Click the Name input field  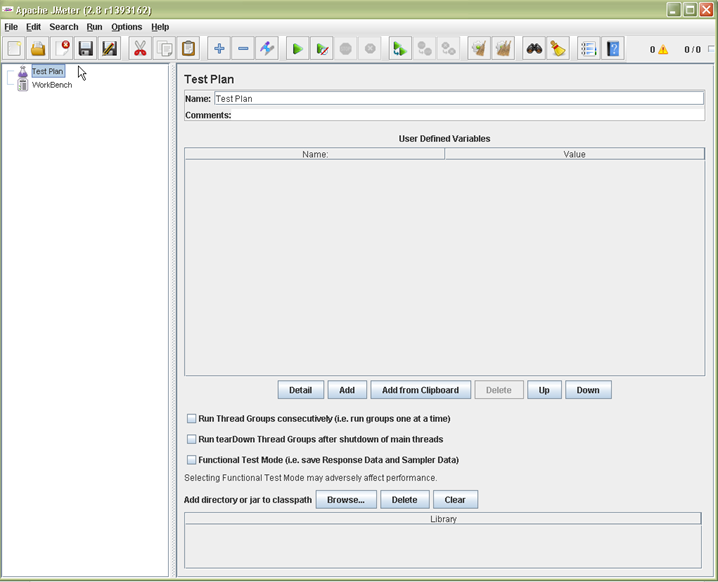point(459,98)
